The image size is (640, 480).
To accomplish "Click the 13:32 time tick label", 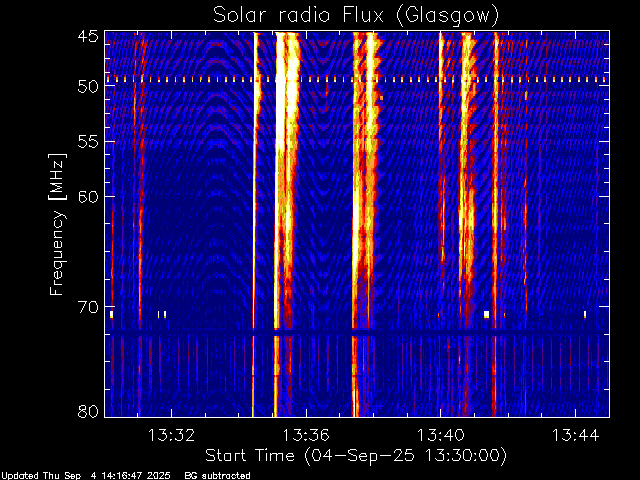I will coord(171,435).
